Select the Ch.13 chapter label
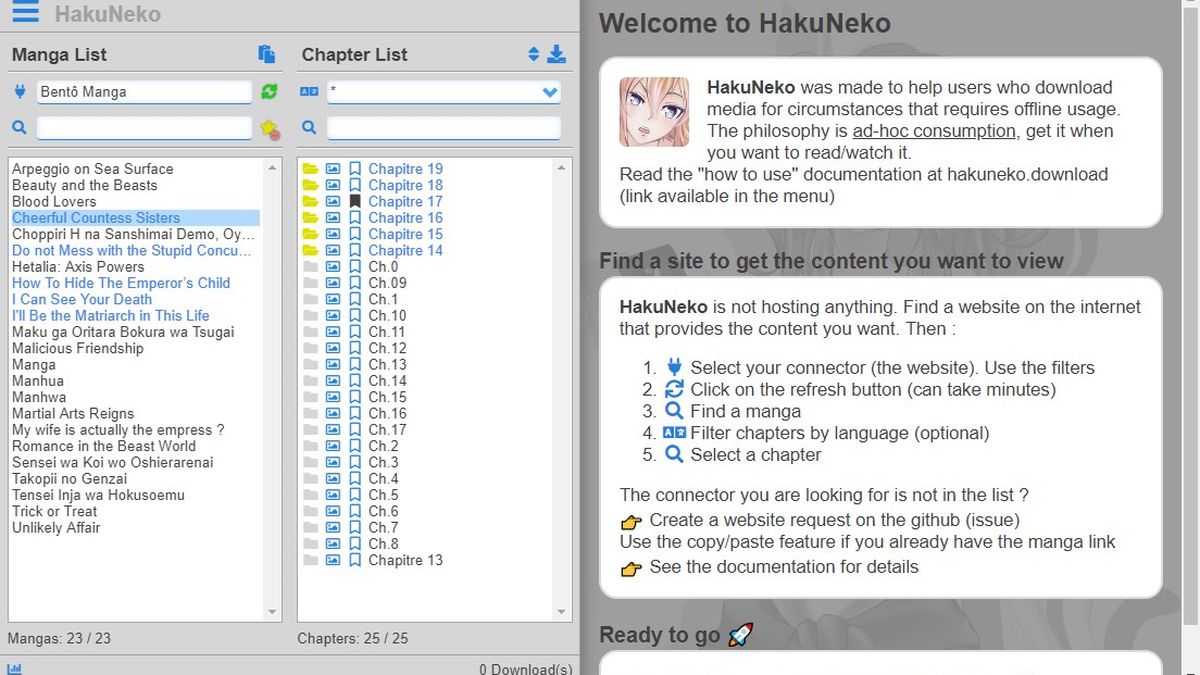Image resolution: width=1200 pixels, height=675 pixels. click(x=387, y=365)
